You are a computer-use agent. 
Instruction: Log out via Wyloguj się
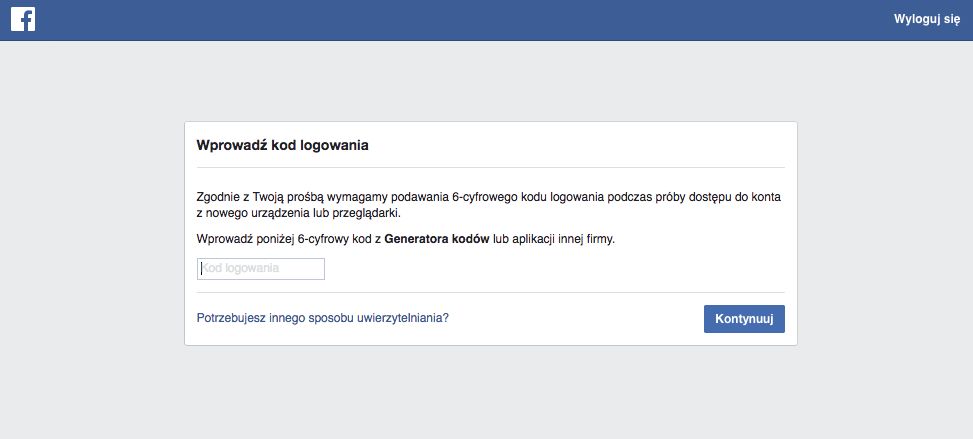coord(926,20)
